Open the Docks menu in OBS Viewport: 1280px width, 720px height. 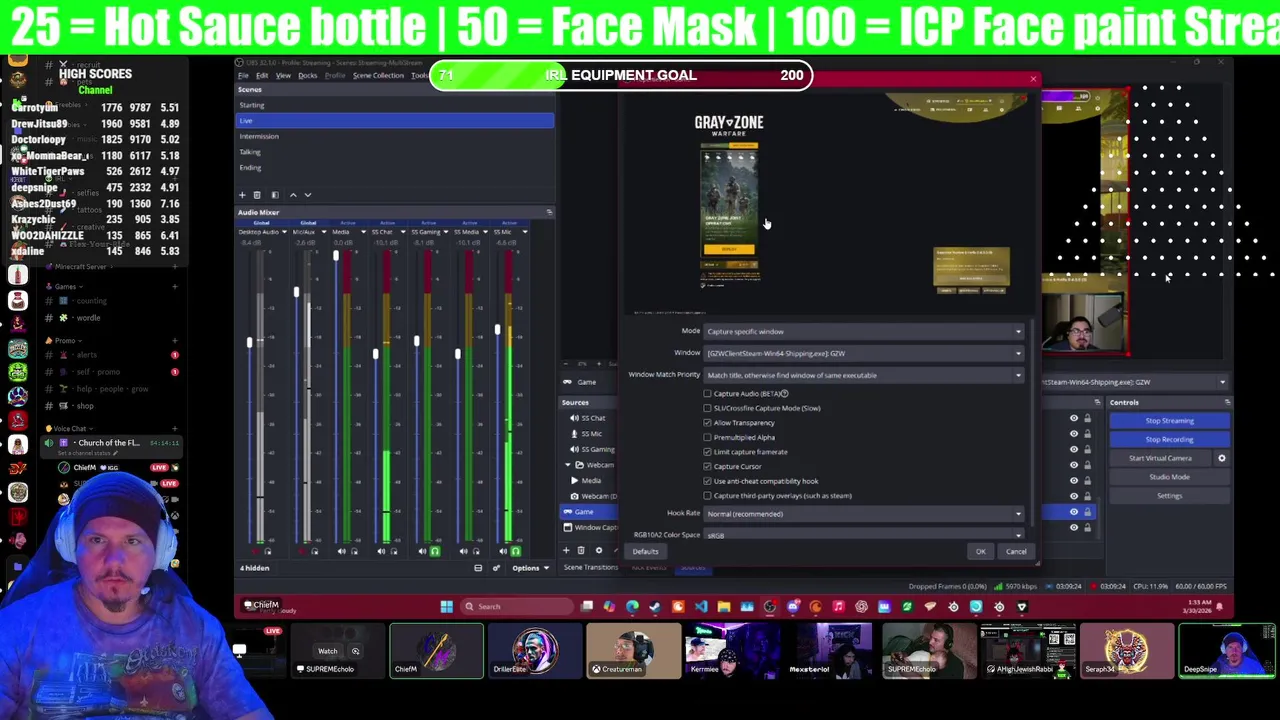pyautogui.click(x=308, y=76)
